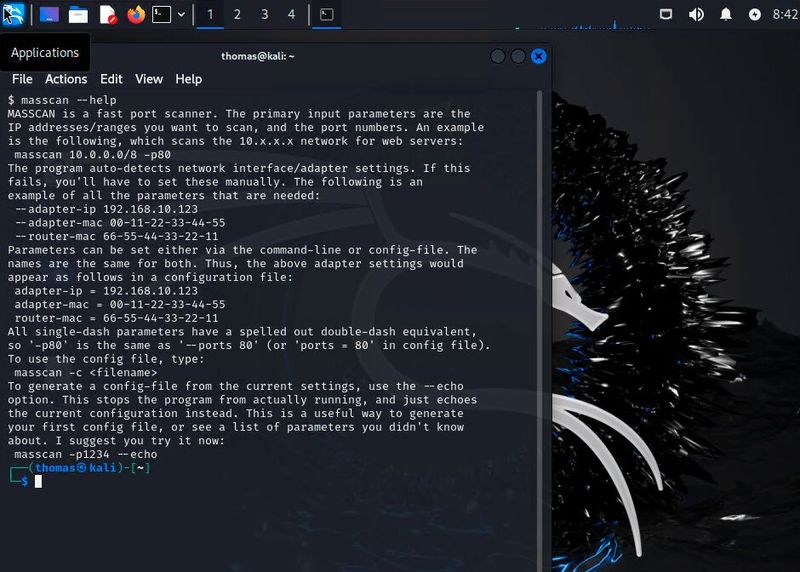Switch to workspace 4
The width and height of the screenshot is (800, 572).
[291, 14]
